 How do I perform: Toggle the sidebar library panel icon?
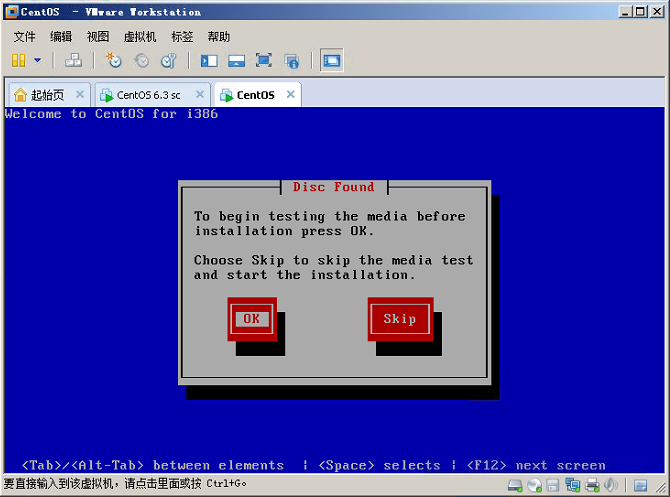point(209,61)
